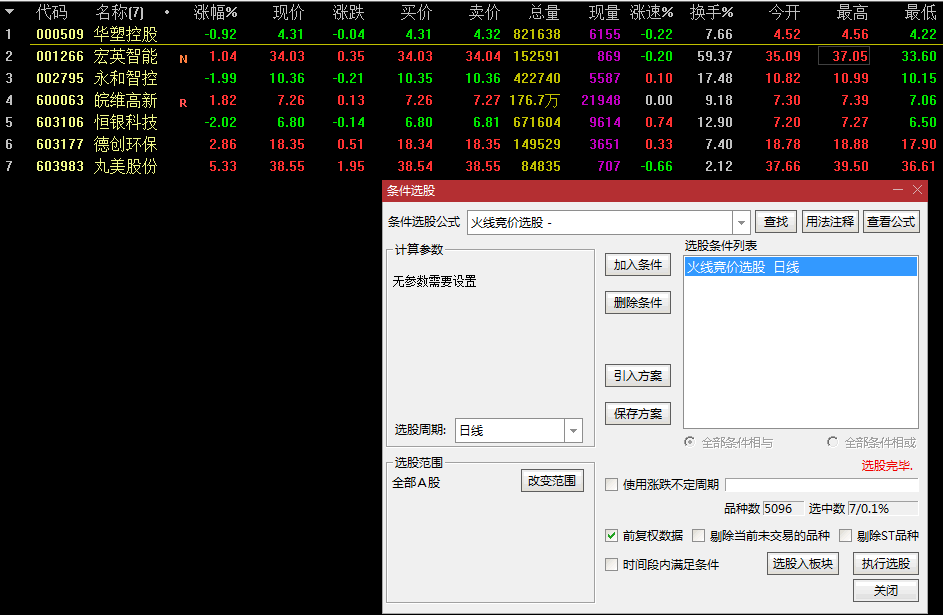This screenshot has height=615, width=943.
Task: Click the R marker on 皖维高新 row
Action: [183, 103]
